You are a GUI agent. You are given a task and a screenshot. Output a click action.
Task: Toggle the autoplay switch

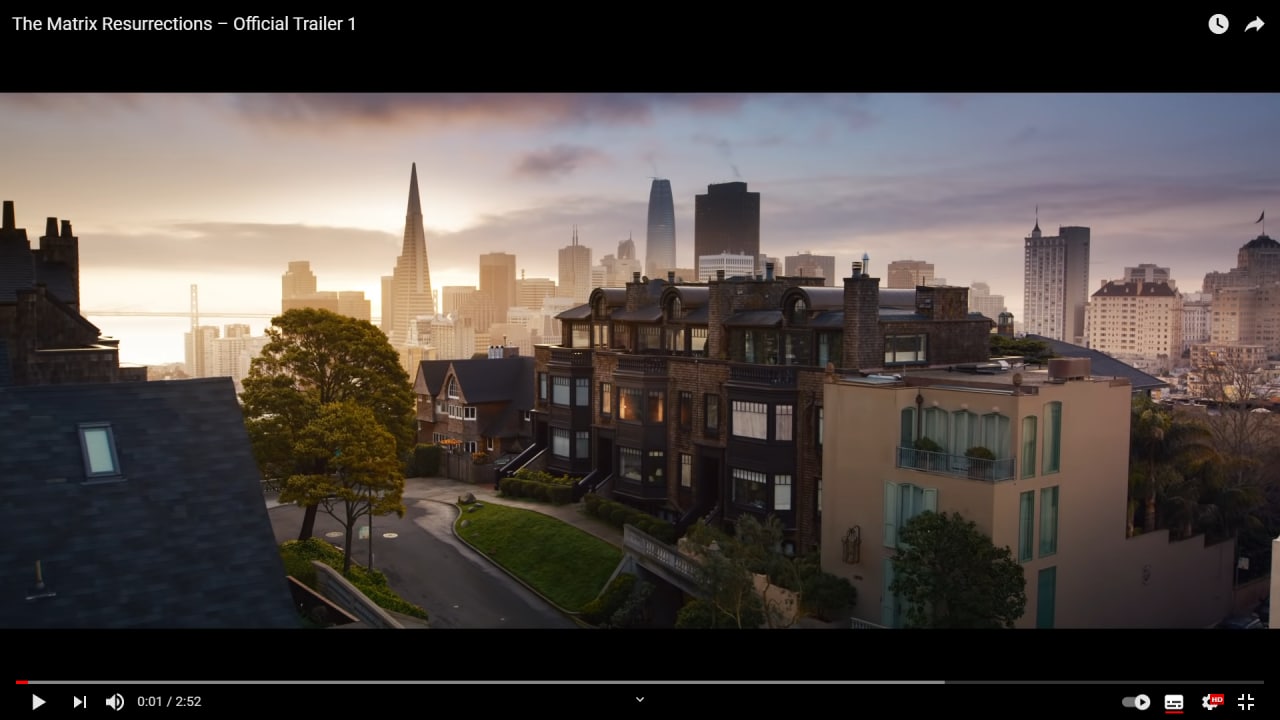pos(1136,702)
